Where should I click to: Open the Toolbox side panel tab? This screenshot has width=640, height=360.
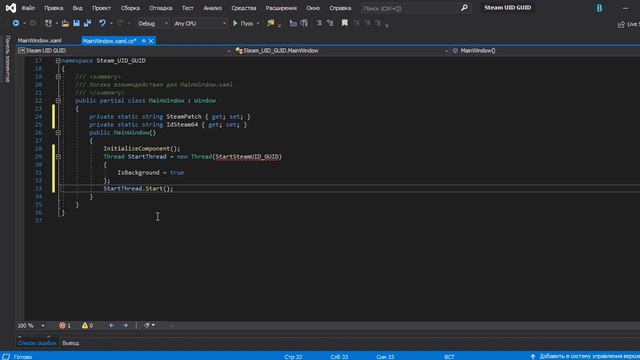point(7,59)
